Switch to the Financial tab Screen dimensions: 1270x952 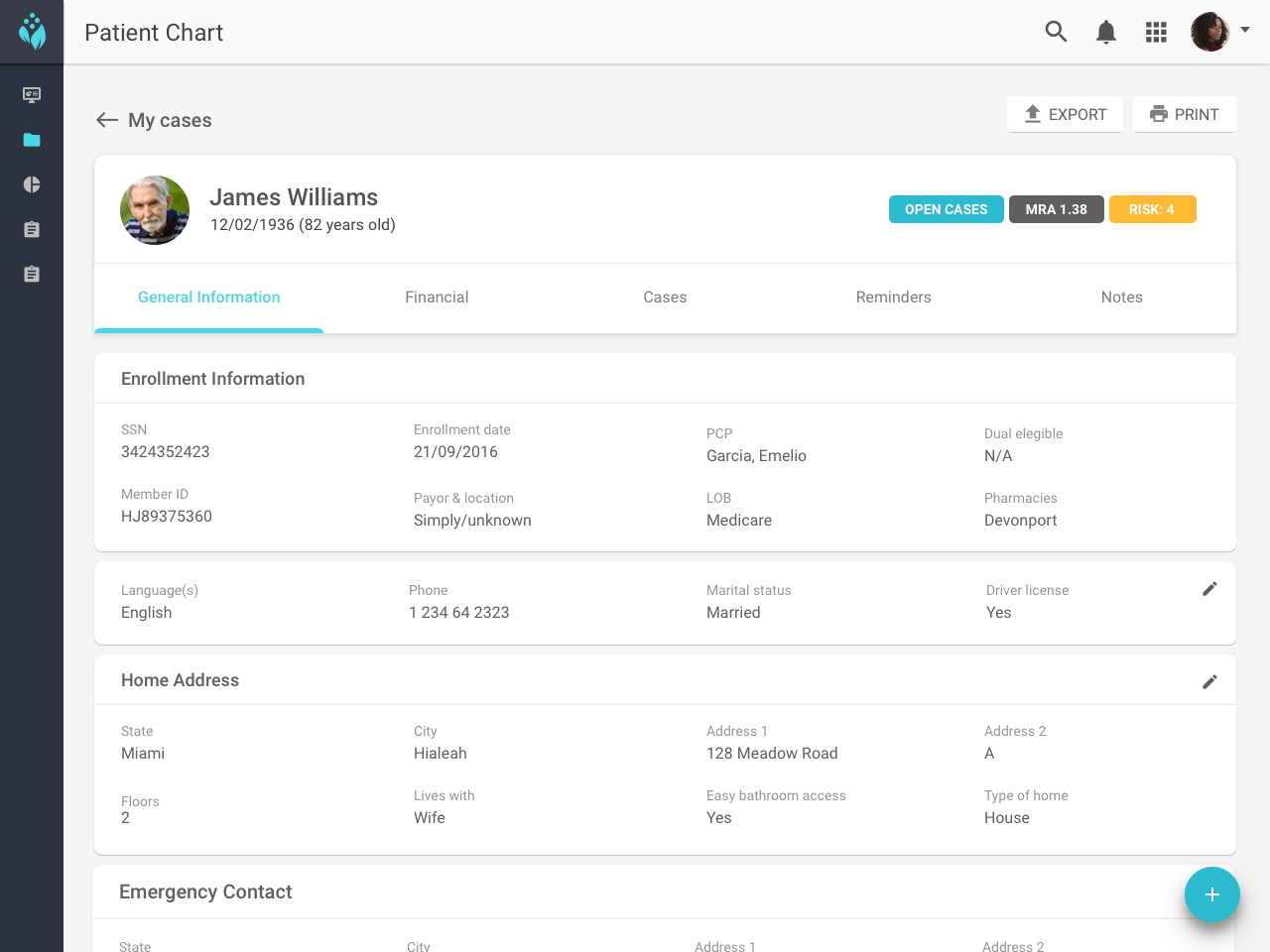[437, 297]
